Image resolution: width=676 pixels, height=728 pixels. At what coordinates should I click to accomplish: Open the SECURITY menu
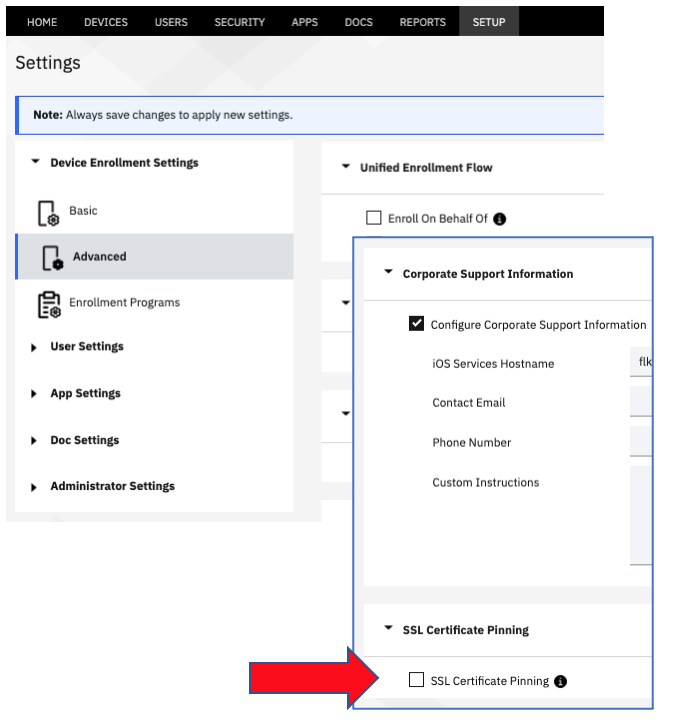point(240,22)
